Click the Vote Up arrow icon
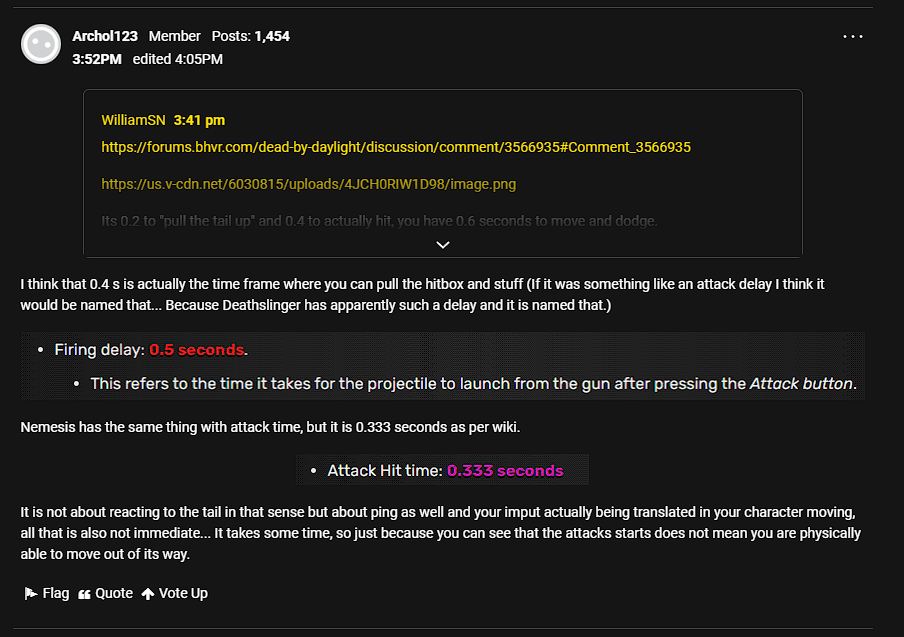Screen dimensions: 904x637 click(148, 594)
